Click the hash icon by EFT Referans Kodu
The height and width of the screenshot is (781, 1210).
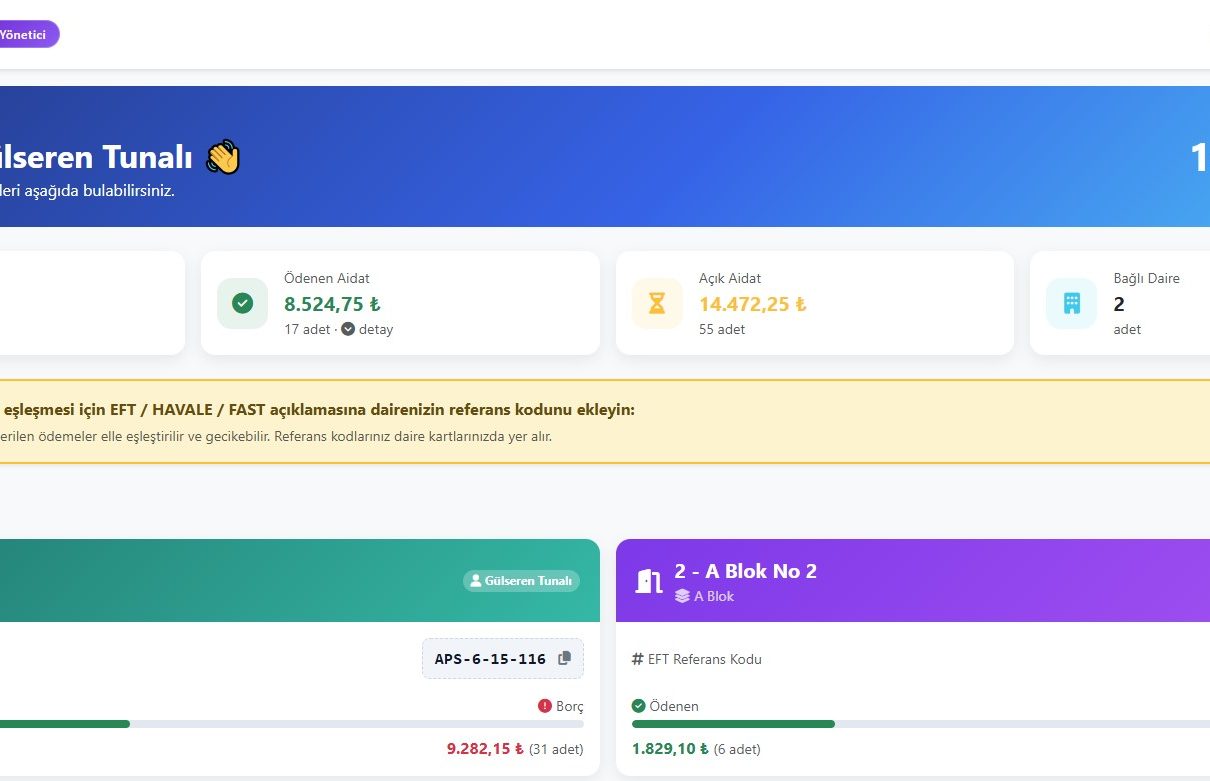click(637, 659)
